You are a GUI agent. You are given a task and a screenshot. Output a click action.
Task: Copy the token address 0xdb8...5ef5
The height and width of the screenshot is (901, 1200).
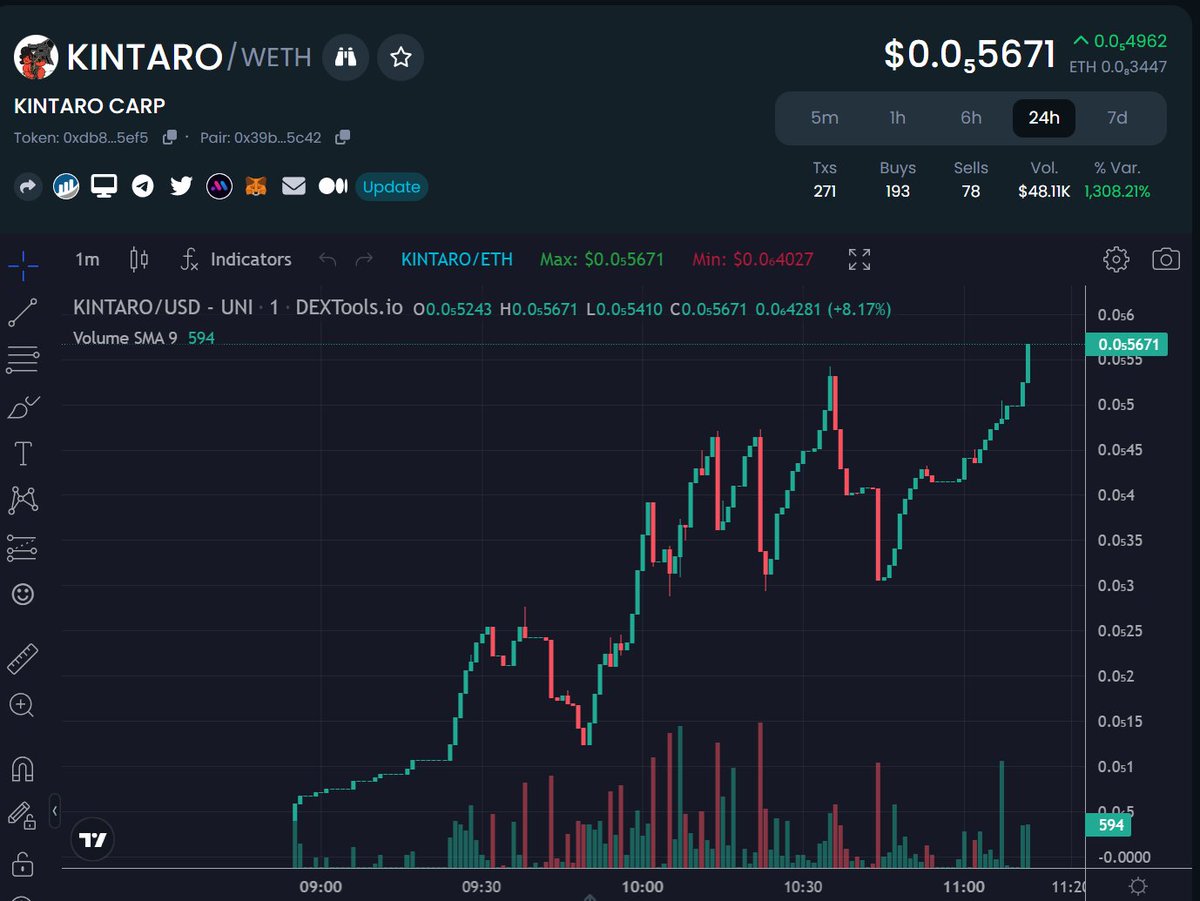(x=170, y=137)
